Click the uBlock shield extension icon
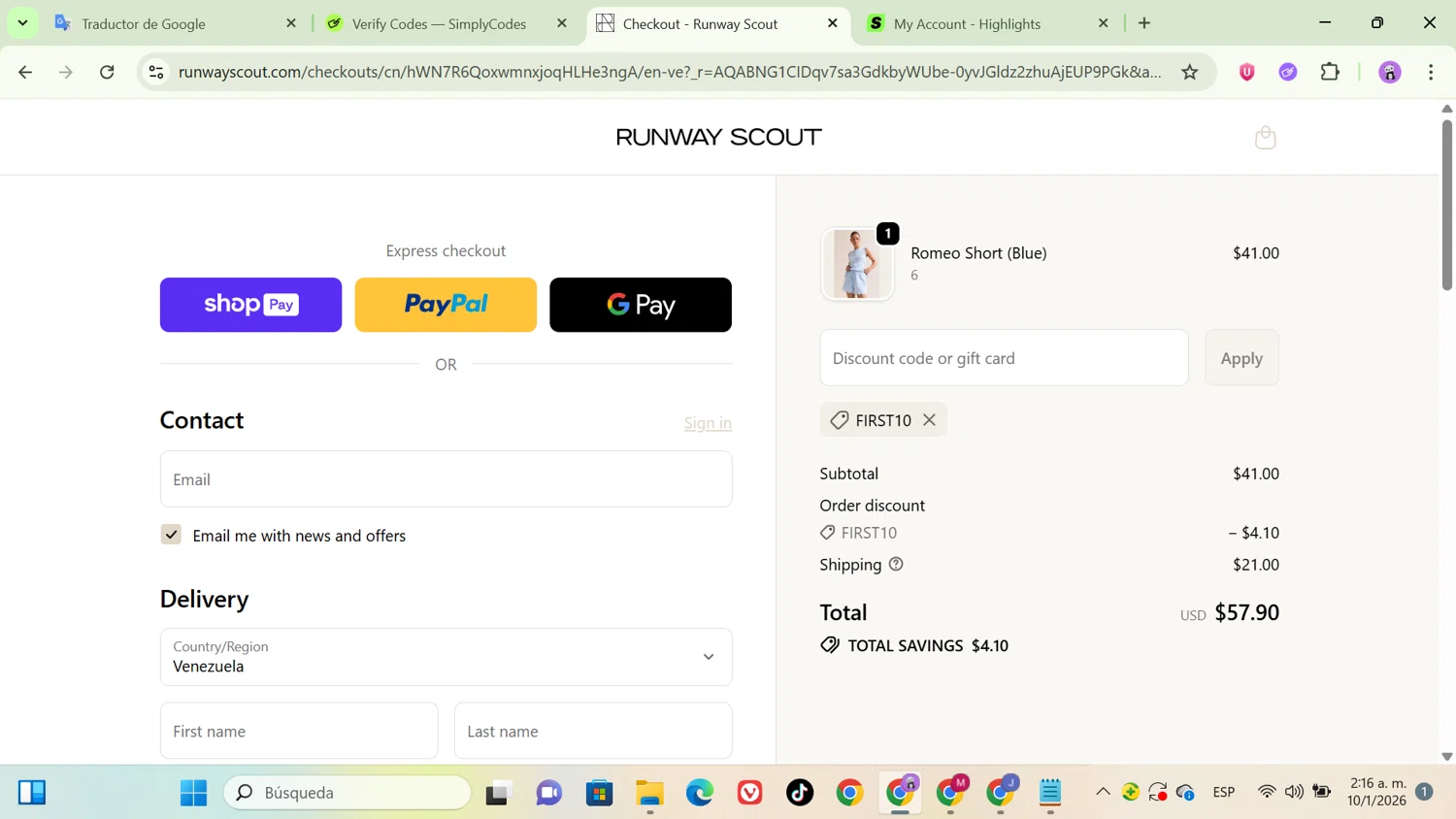This screenshot has width=1456, height=819. pyautogui.click(x=1247, y=72)
